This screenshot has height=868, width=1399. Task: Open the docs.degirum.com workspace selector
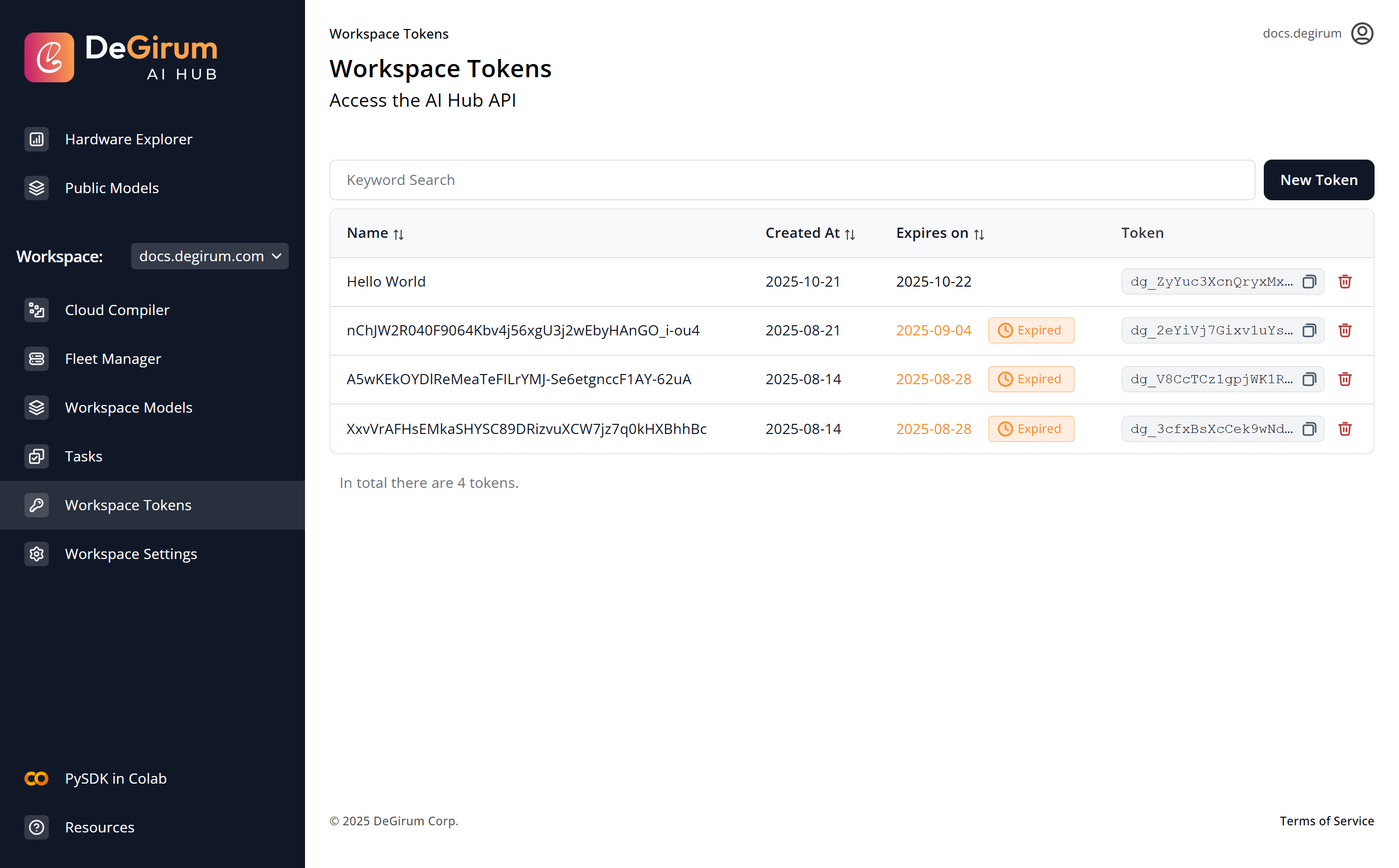tap(209, 256)
